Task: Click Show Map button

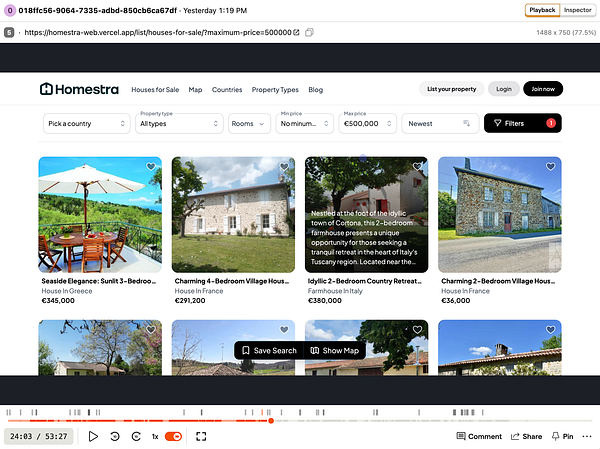Action: [x=335, y=351]
